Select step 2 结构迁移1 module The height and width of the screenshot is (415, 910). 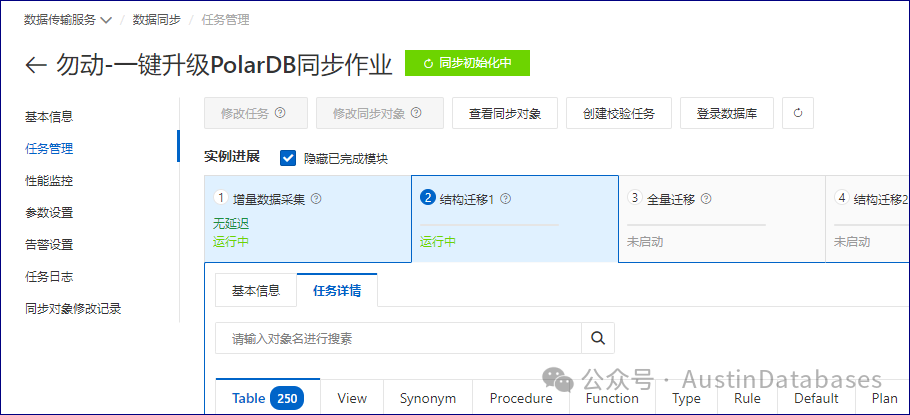[x=515, y=219]
